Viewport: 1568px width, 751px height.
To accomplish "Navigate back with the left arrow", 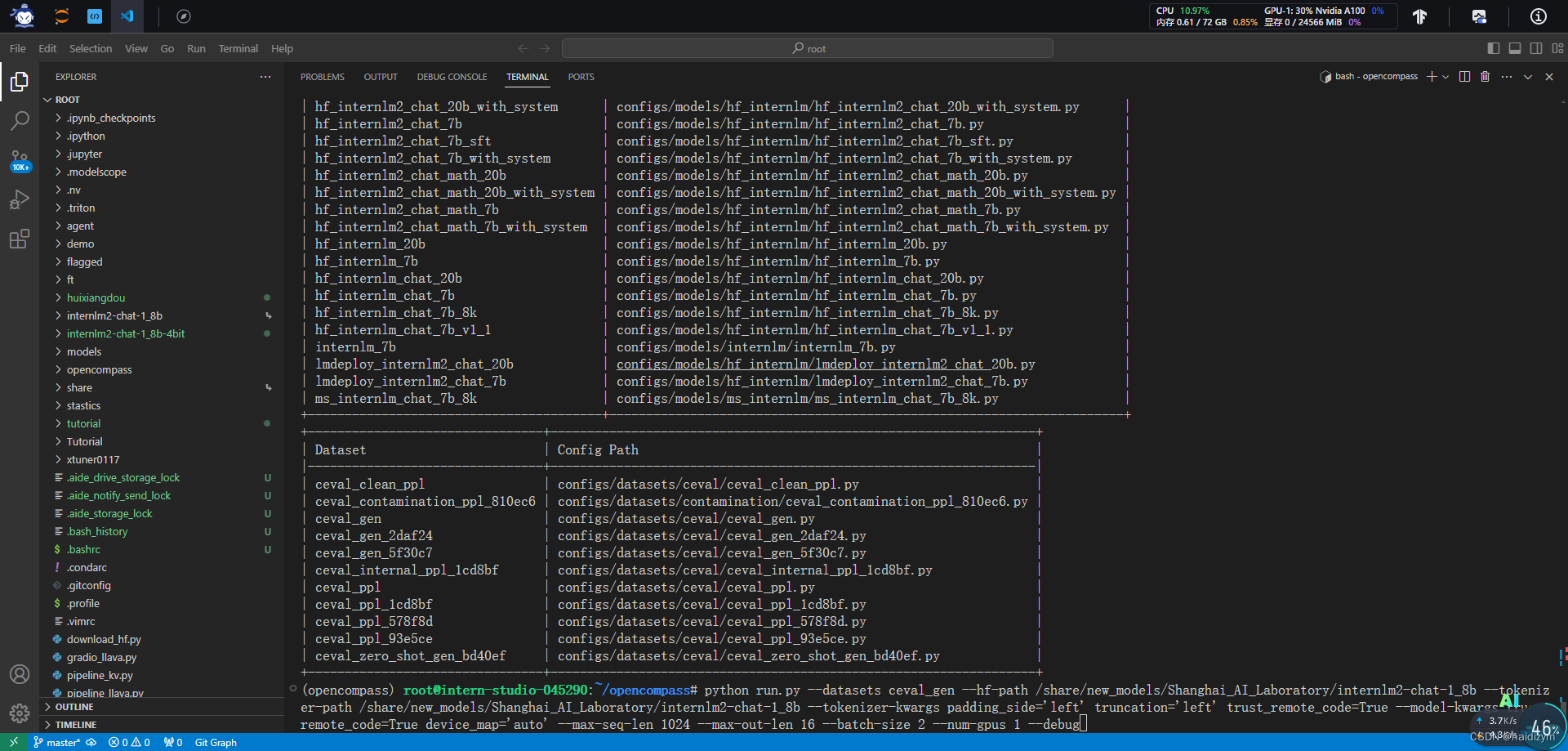I will pos(523,48).
